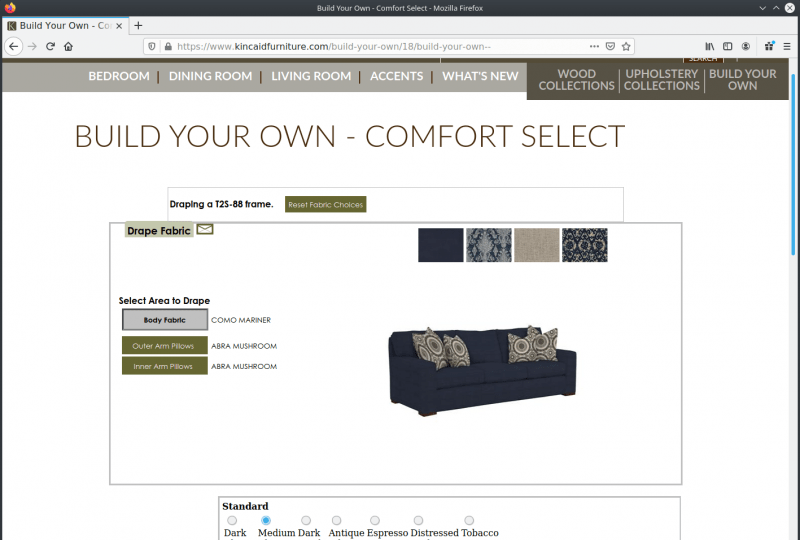Click the envelope email icon beside Drape Fabric
Screen dimensions: 800x540
[205, 229]
